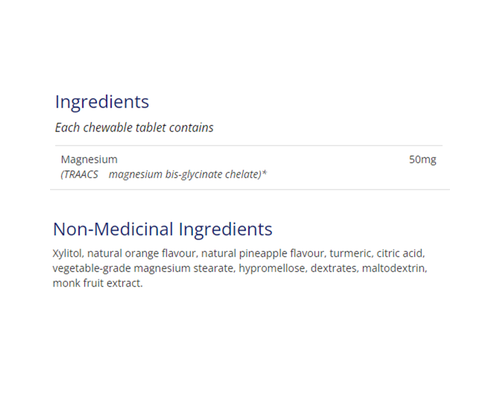Click the word "hypromellose"

[x=271, y=268]
